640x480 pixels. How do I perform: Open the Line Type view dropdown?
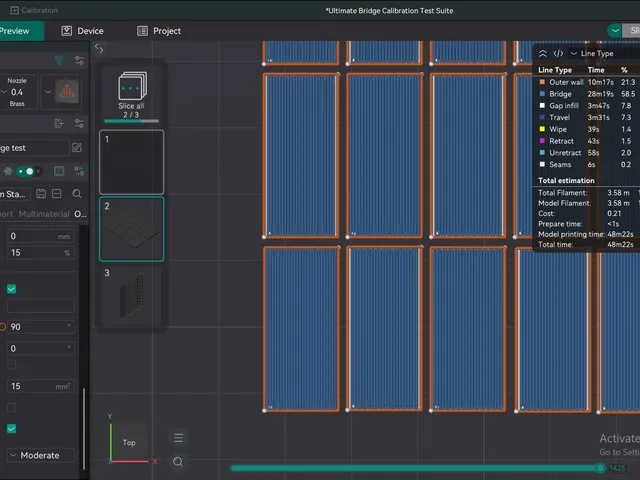592,53
